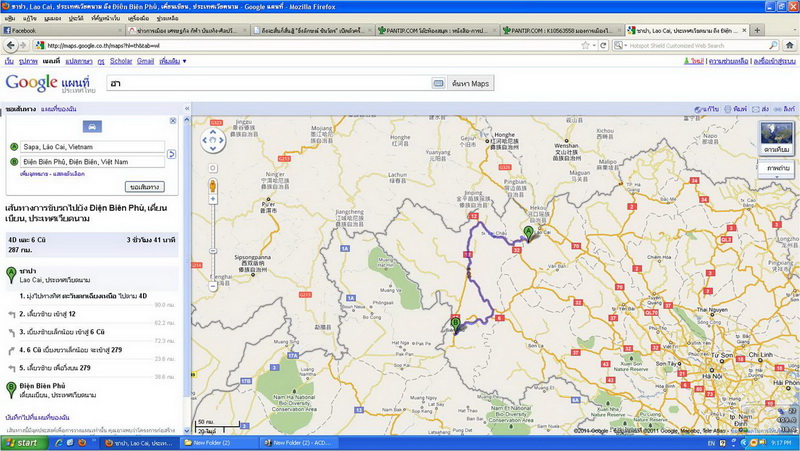Click the add destination link
The image size is (800, 451).
[34, 174]
